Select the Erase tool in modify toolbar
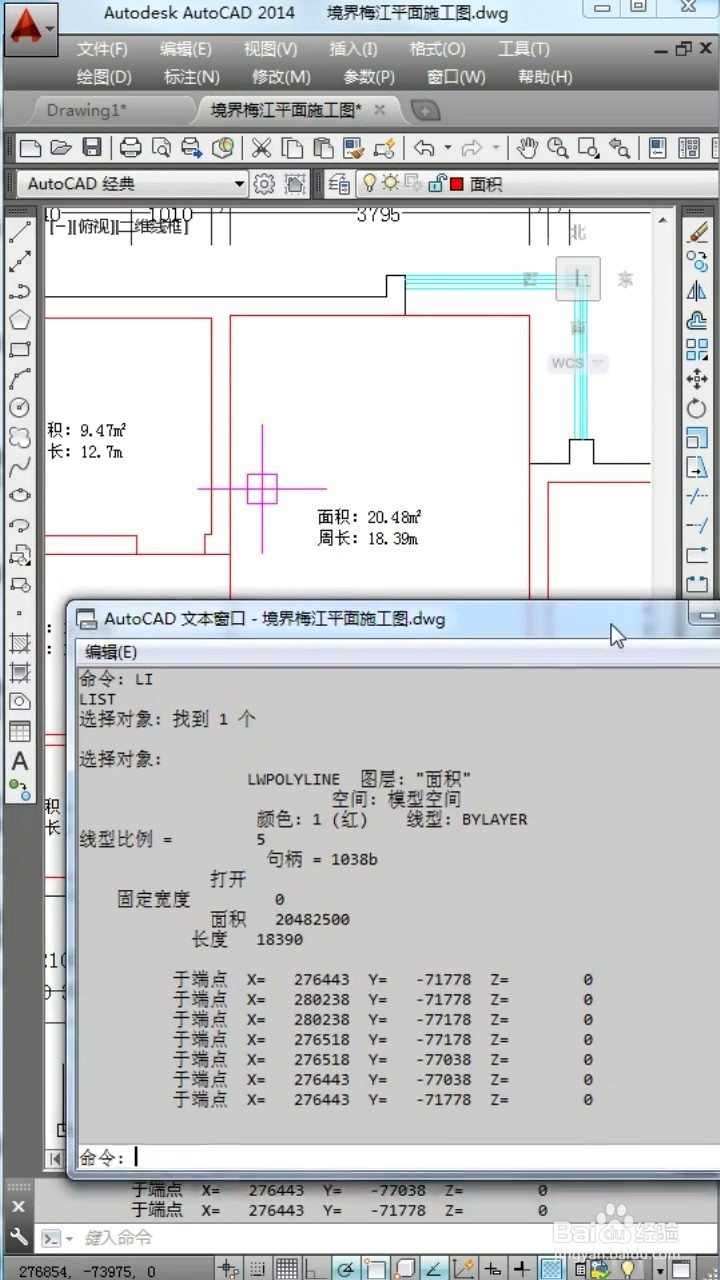This screenshot has height=1280, width=720. pyautogui.click(x=697, y=233)
